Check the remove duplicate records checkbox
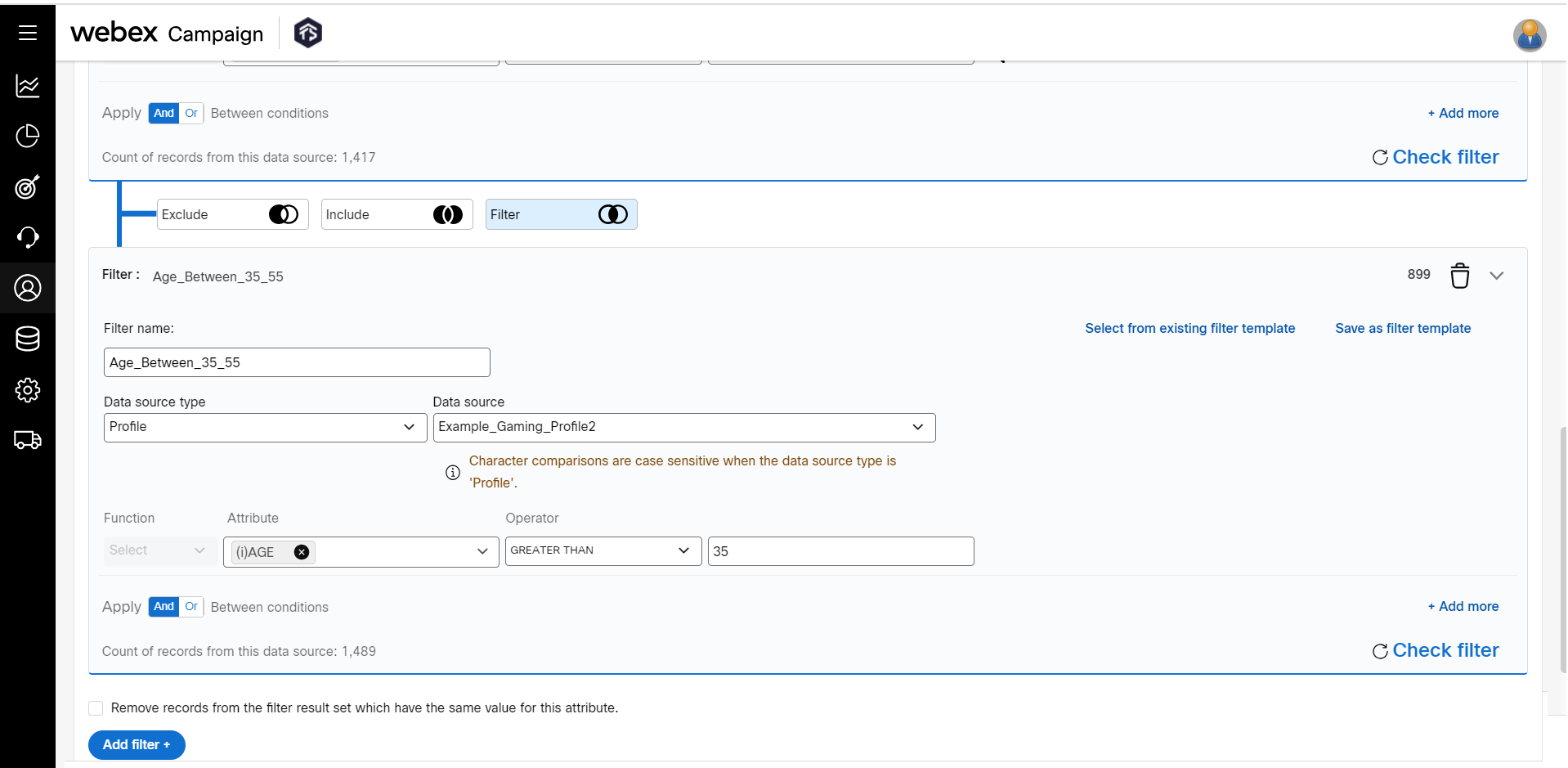1568x768 pixels. pyautogui.click(x=96, y=708)
